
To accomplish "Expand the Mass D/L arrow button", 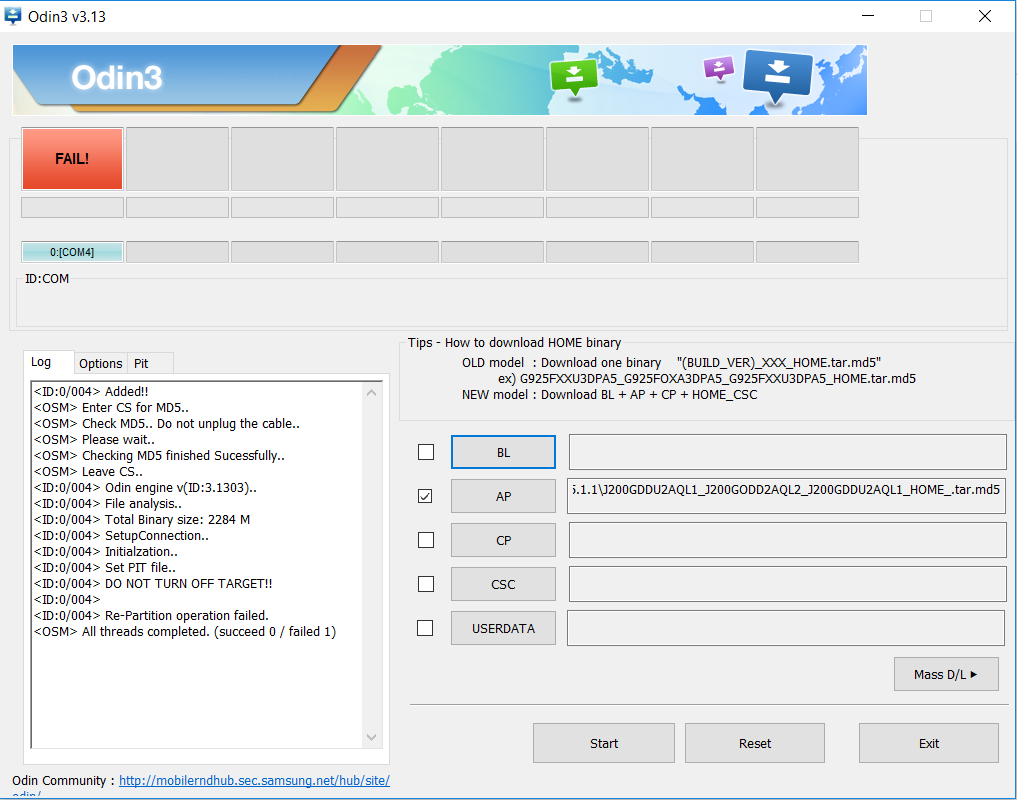I will 945,674.
